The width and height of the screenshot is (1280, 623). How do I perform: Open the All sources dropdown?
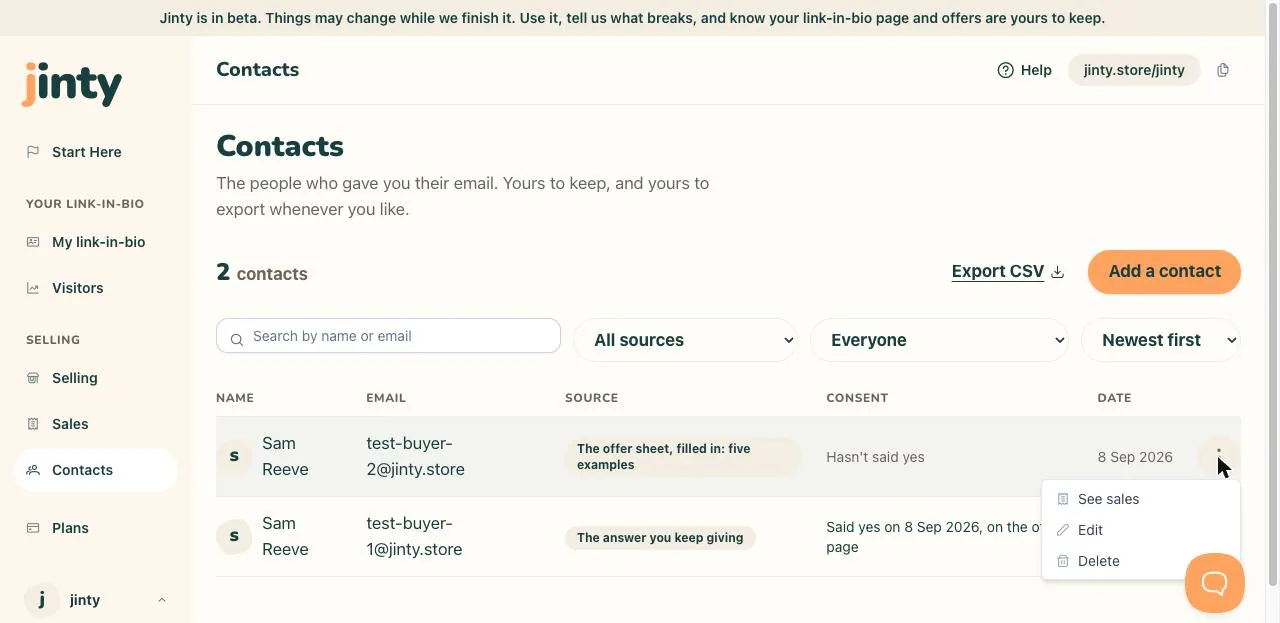(685, 340)
